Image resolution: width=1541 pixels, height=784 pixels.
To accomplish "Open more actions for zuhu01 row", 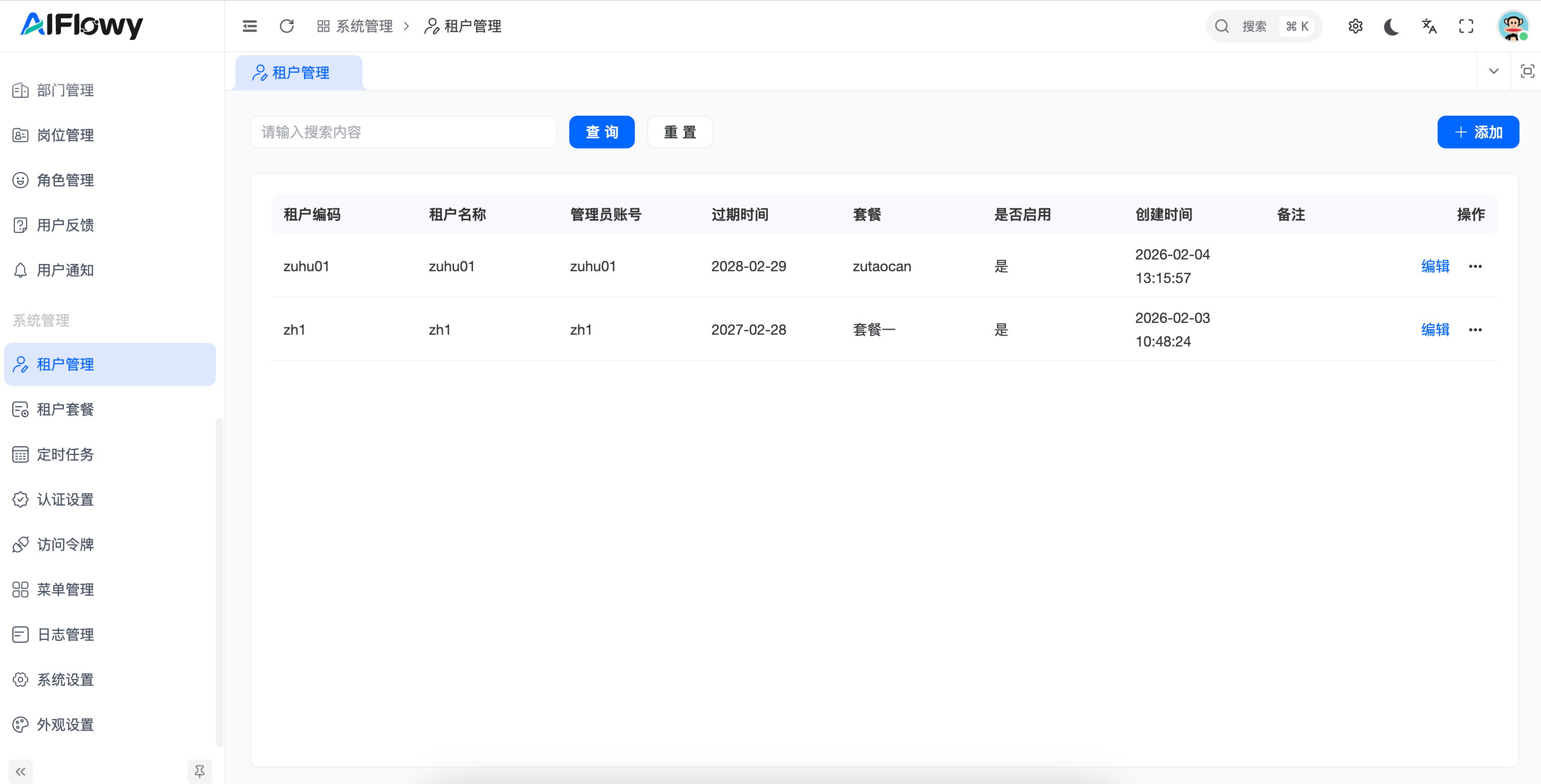I will click(1474, 266).
